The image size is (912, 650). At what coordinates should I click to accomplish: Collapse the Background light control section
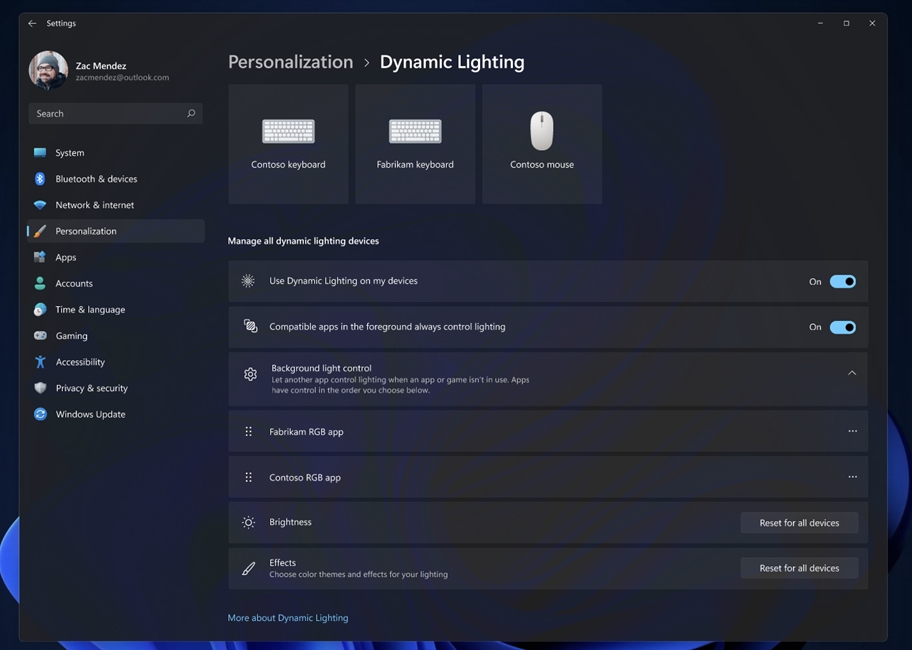coord(853,375)
